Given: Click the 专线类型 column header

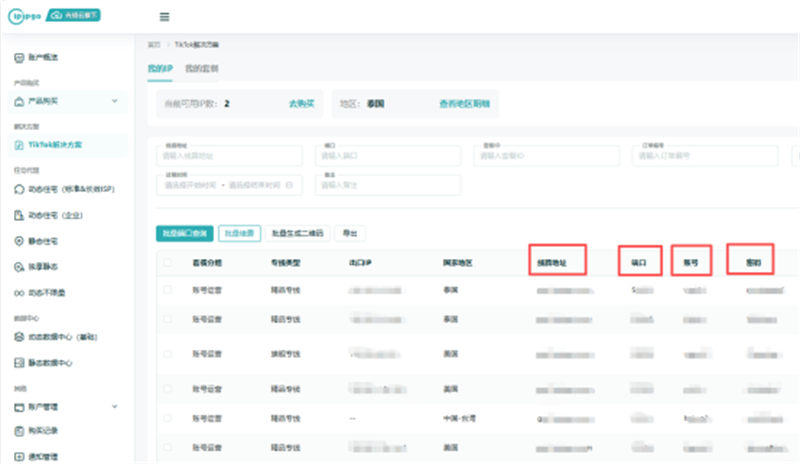Looking at the screenshot, I should pos(285,263).
